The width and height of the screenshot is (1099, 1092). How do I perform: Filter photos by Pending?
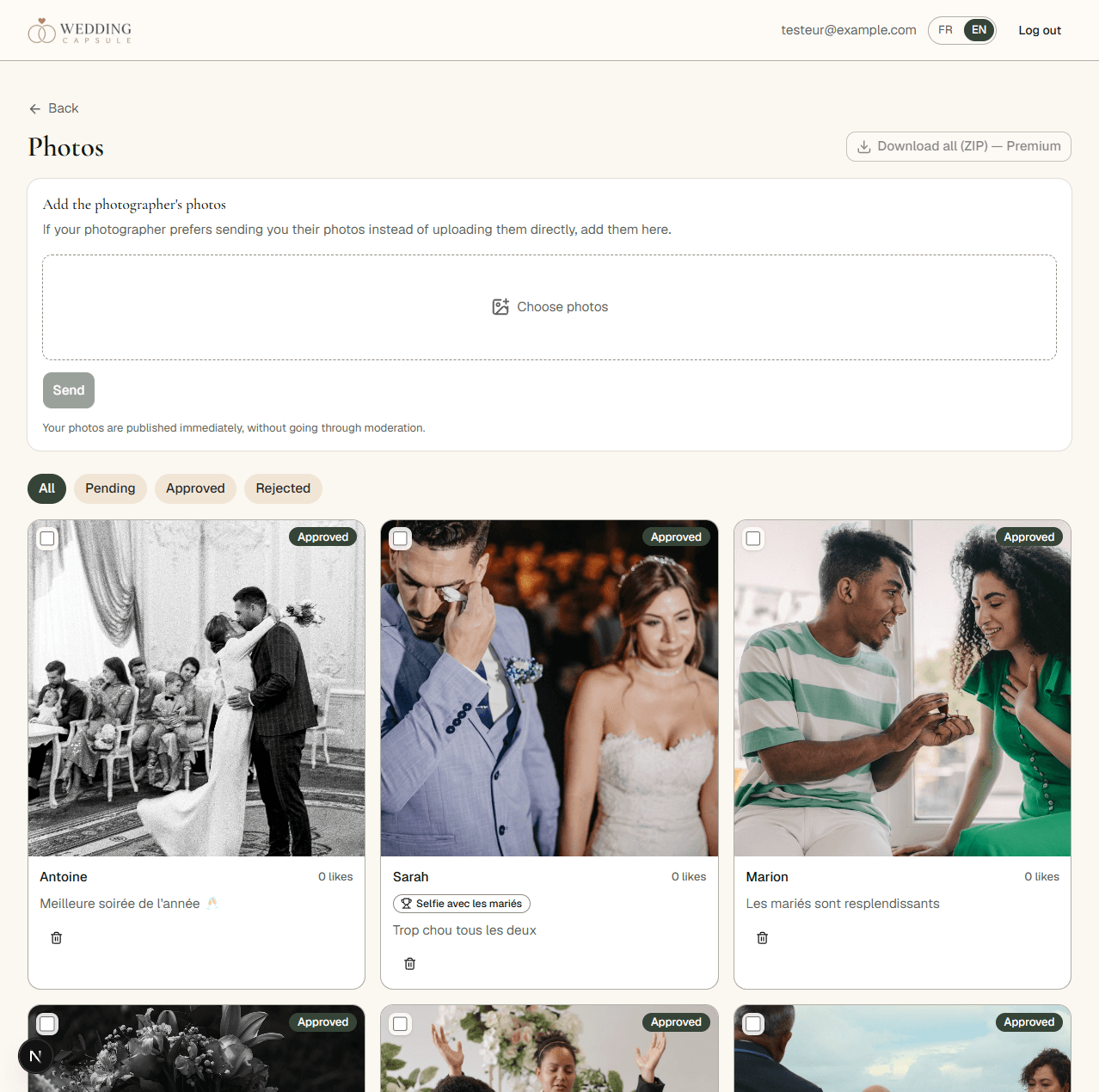(x=110, y=488)
